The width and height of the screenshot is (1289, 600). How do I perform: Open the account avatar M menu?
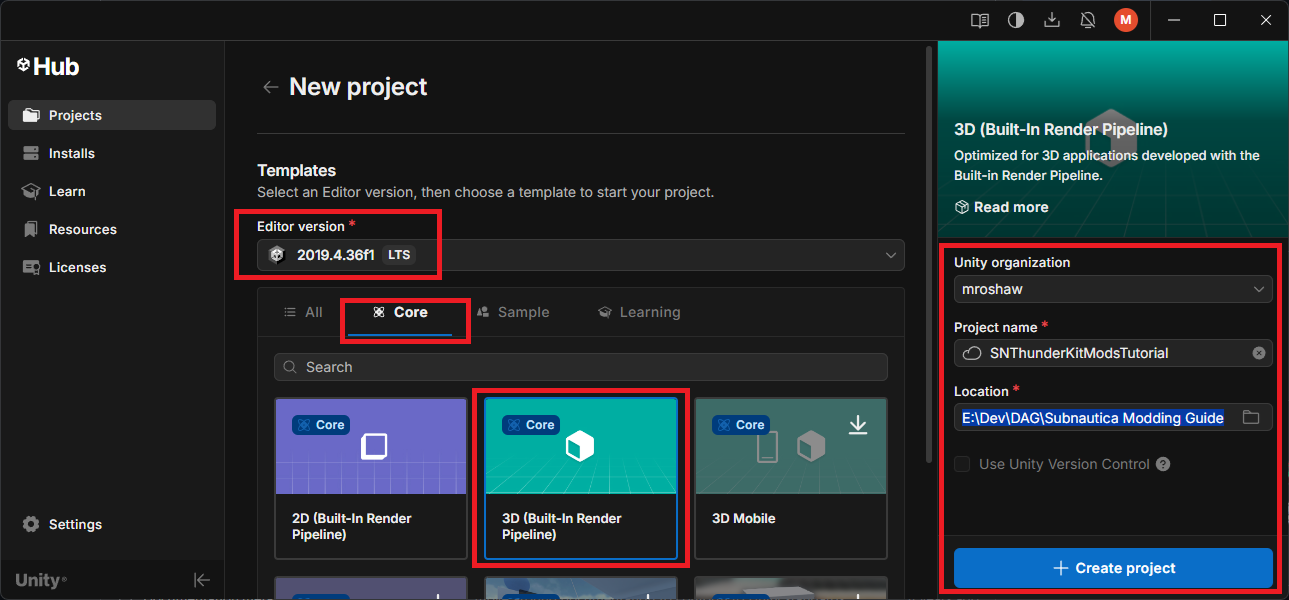pyautogui.click(x=1126, y=20)
